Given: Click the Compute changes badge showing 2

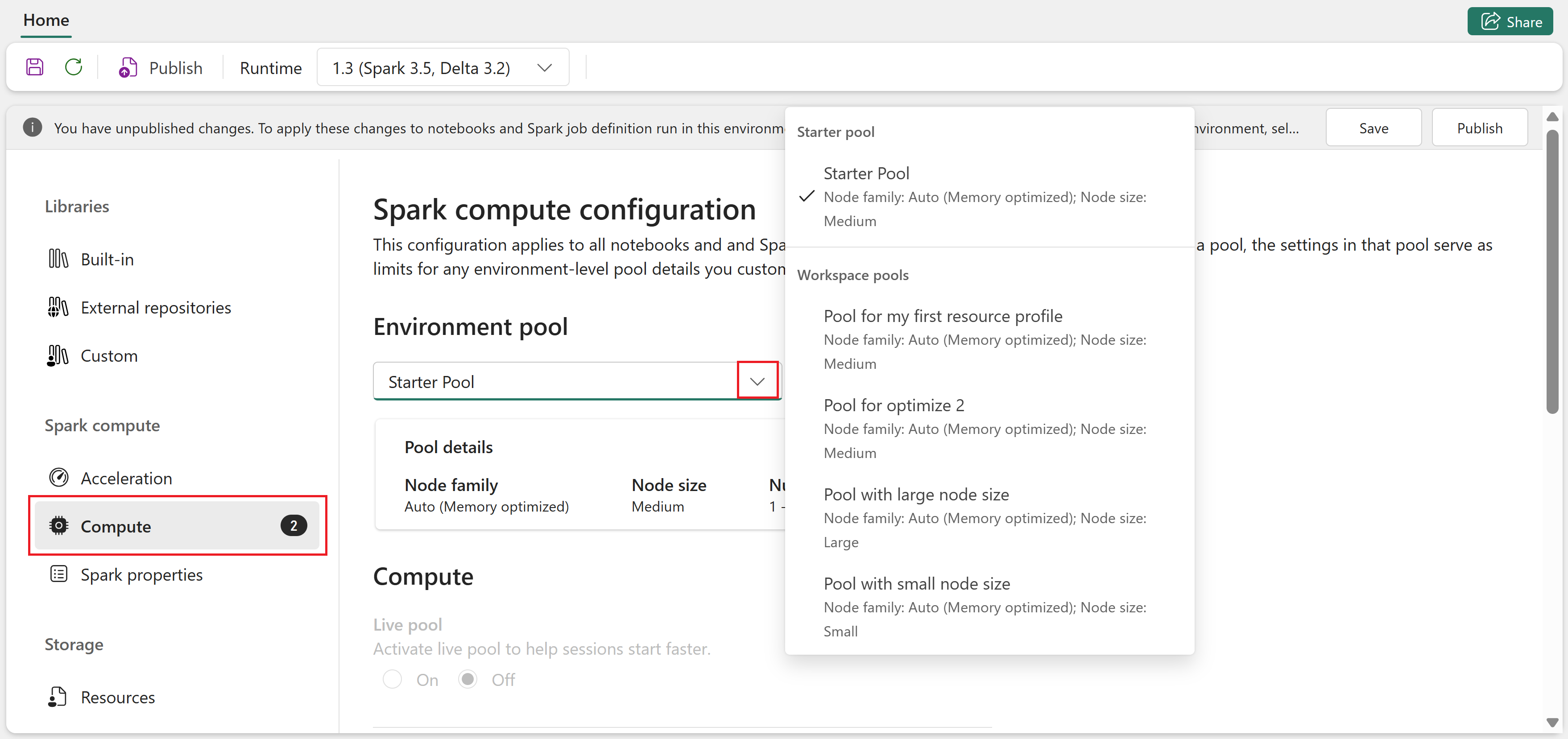Looking at the screenshot, I should 294,525.
